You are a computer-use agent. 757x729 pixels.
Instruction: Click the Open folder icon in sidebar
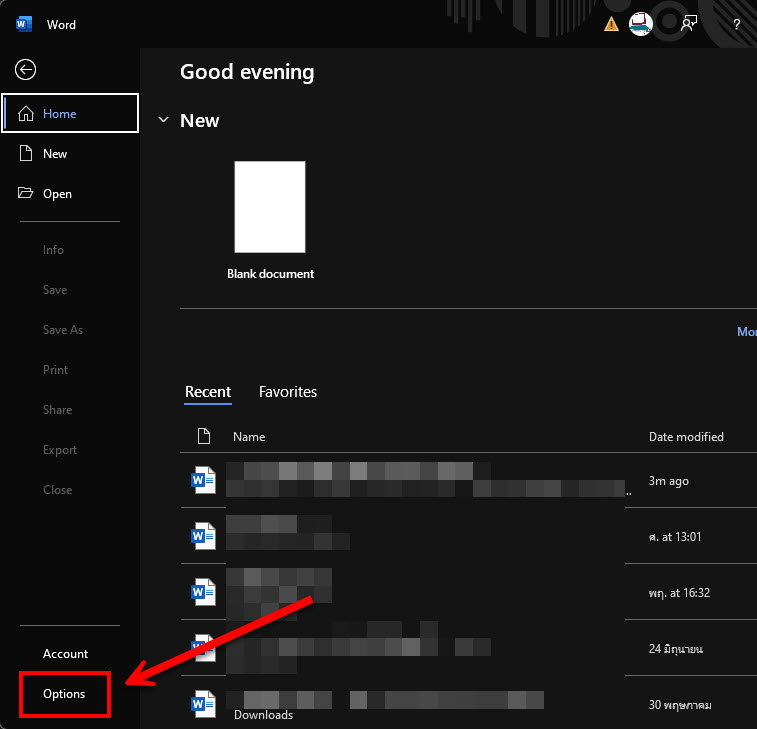point(26,193)
